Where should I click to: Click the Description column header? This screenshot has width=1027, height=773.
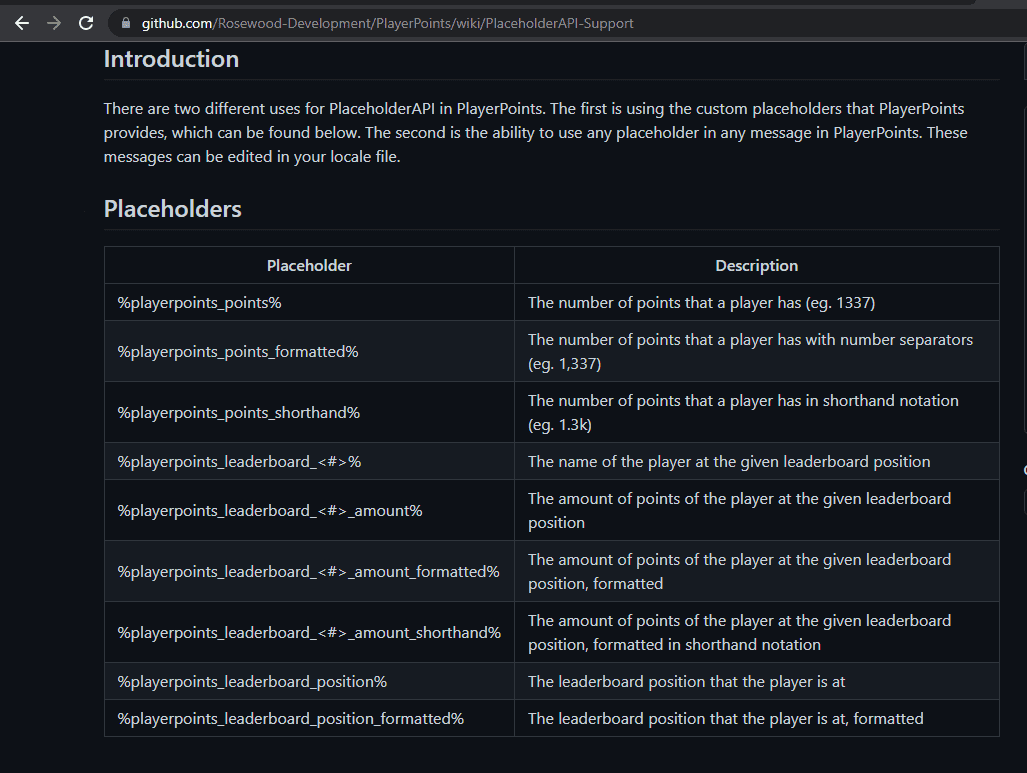[x=756, y=266]
